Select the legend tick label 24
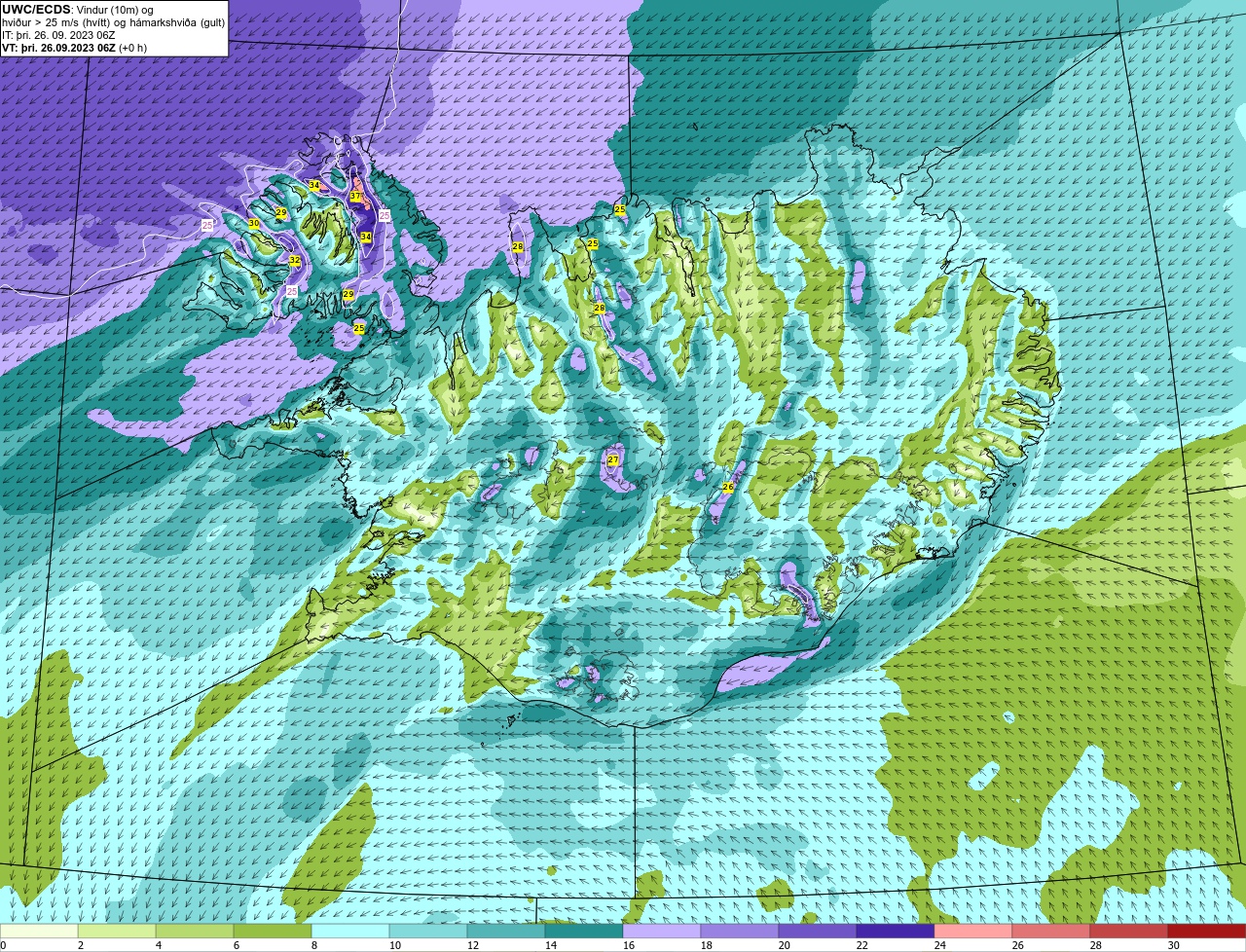The image size is (1246, 952). (x=939, y=944)
